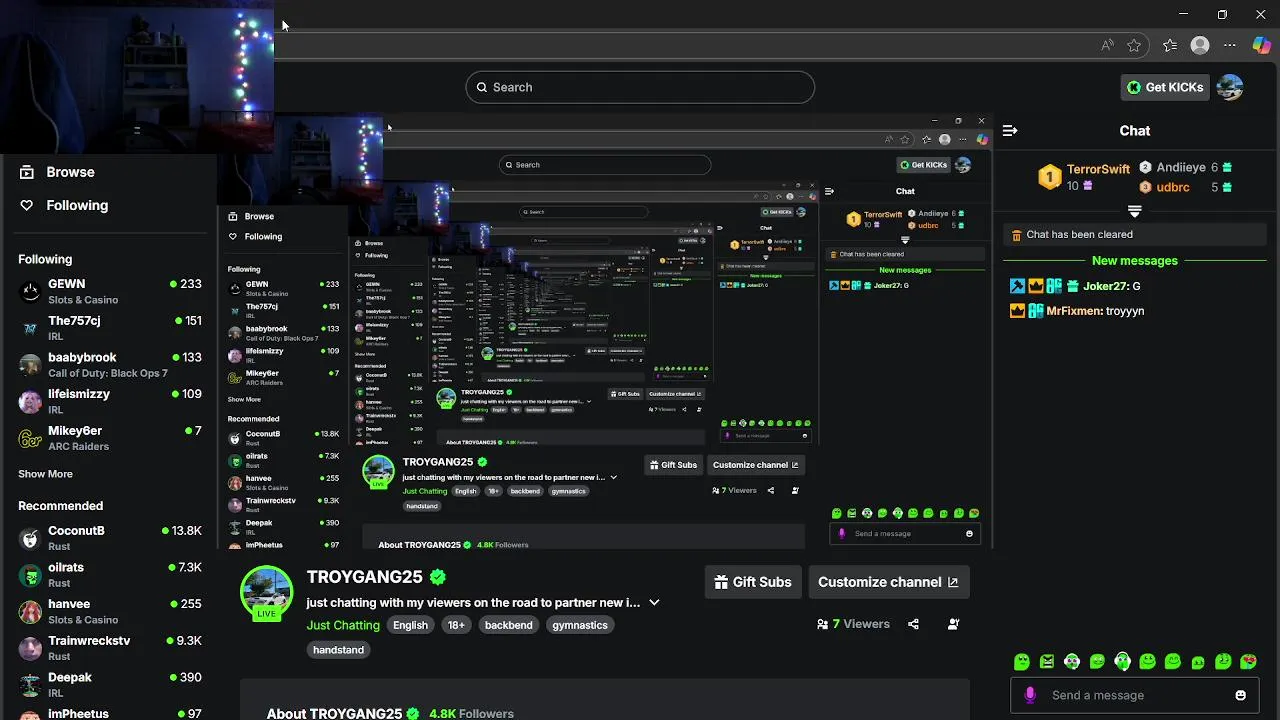Image resolution: width=1280 pixels, height=720 pixels.
Task: Click Gift Subs inside the mirrored stream preview
Action: pyautogui.click(x=673, y=465)
